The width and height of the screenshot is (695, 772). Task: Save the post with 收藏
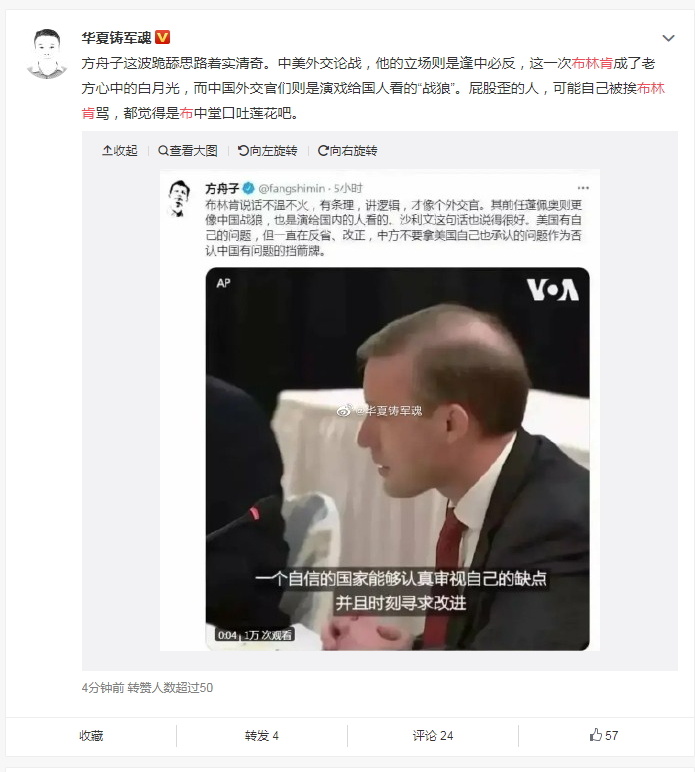point(91,736)
